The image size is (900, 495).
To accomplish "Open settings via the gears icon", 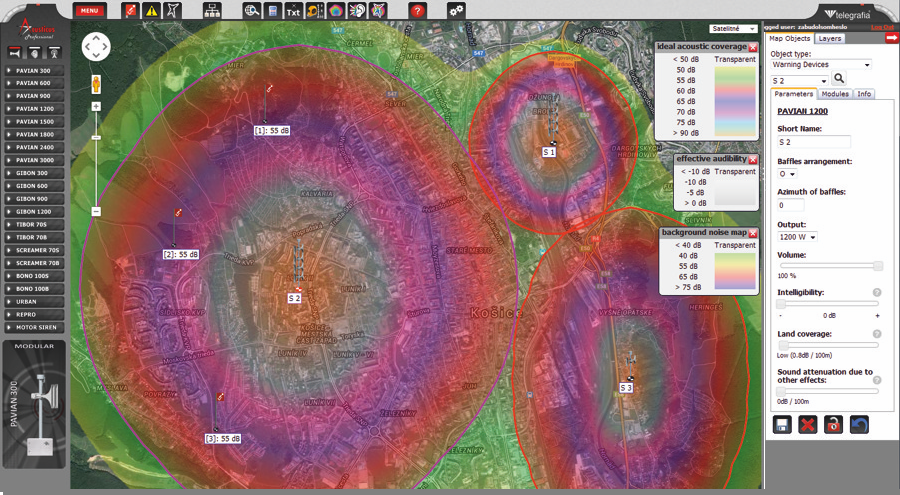I will click(456, 10).
